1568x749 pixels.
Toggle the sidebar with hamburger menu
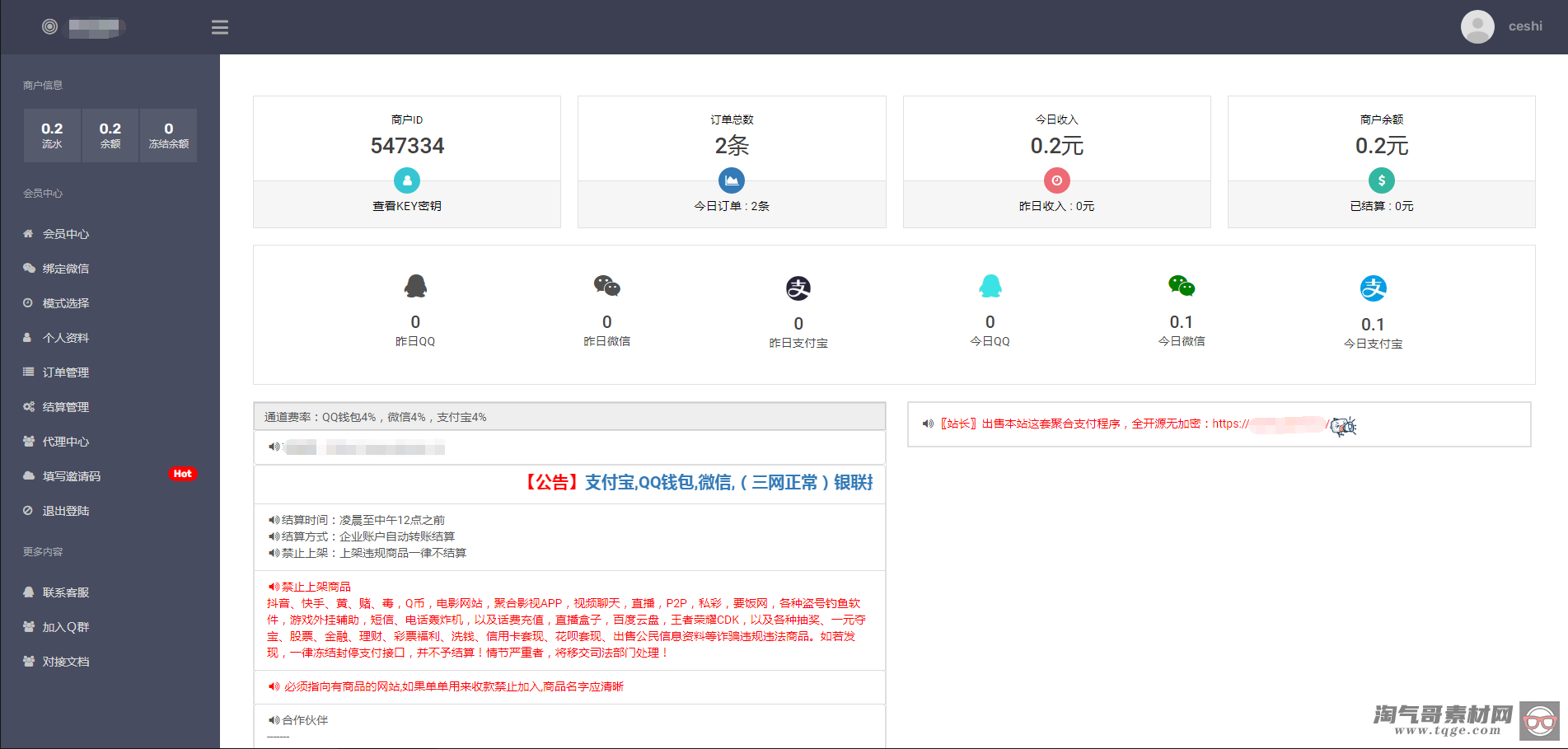click(x=219, y=26)
